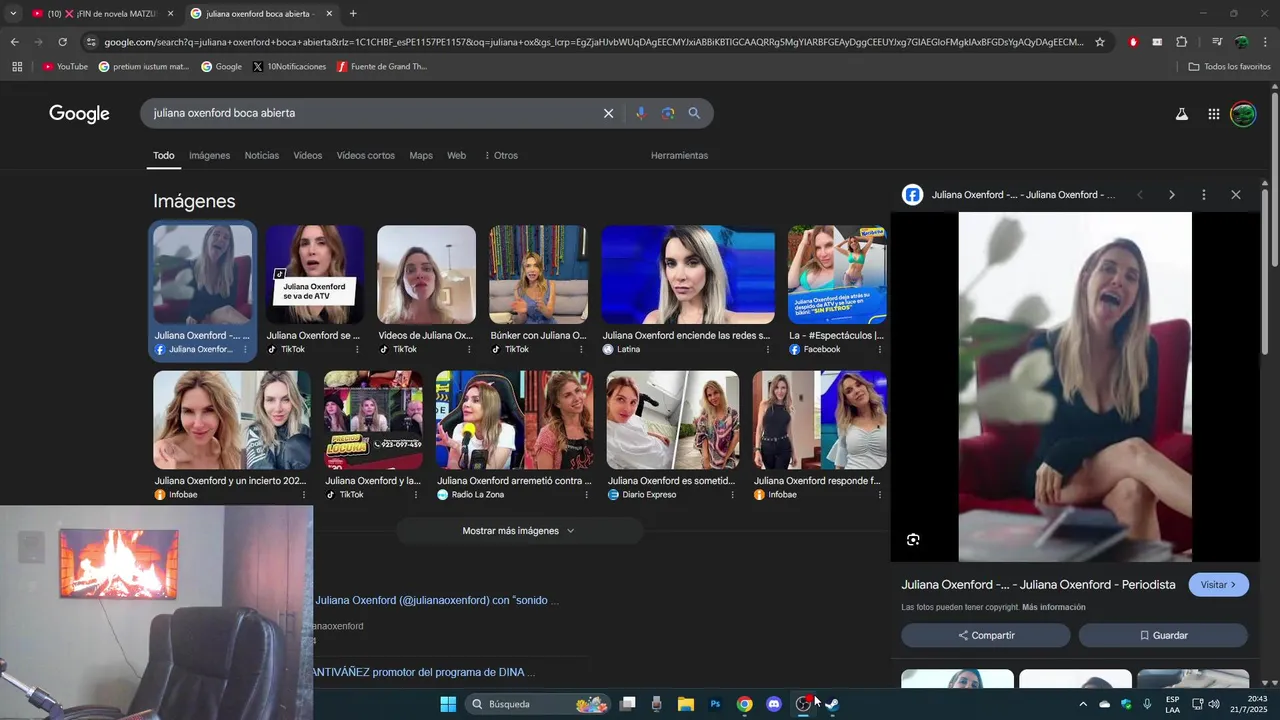
Task: Start voice search with microphone icon
Action: coord(641,113)
